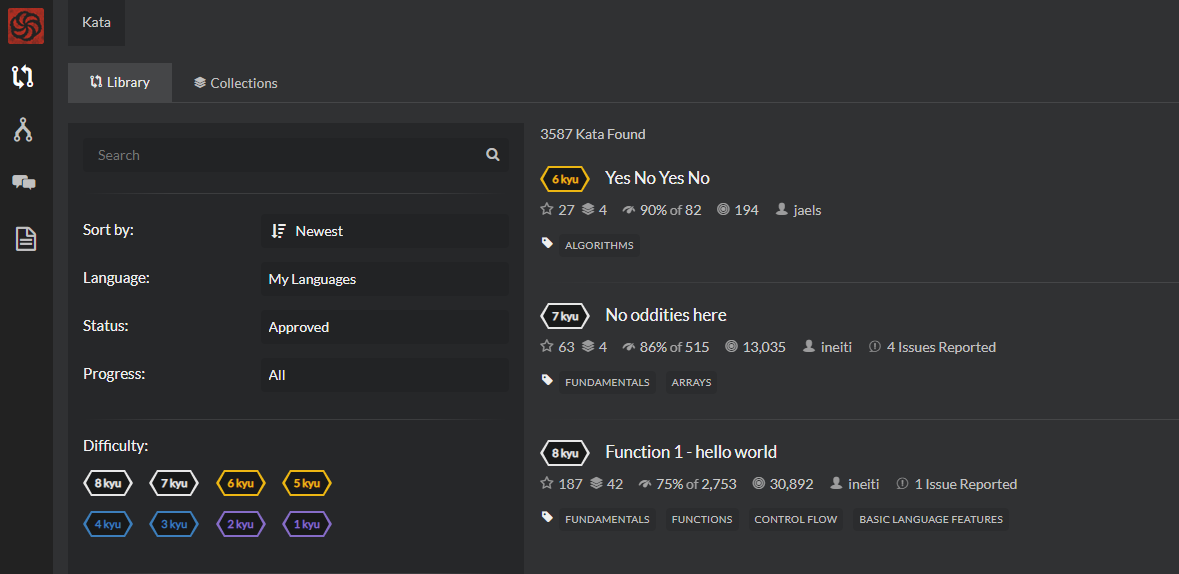1179x574 pixels.
Task: Click the satisfaction icon showing 86% of 515
Action: click(x=629, y=348)
